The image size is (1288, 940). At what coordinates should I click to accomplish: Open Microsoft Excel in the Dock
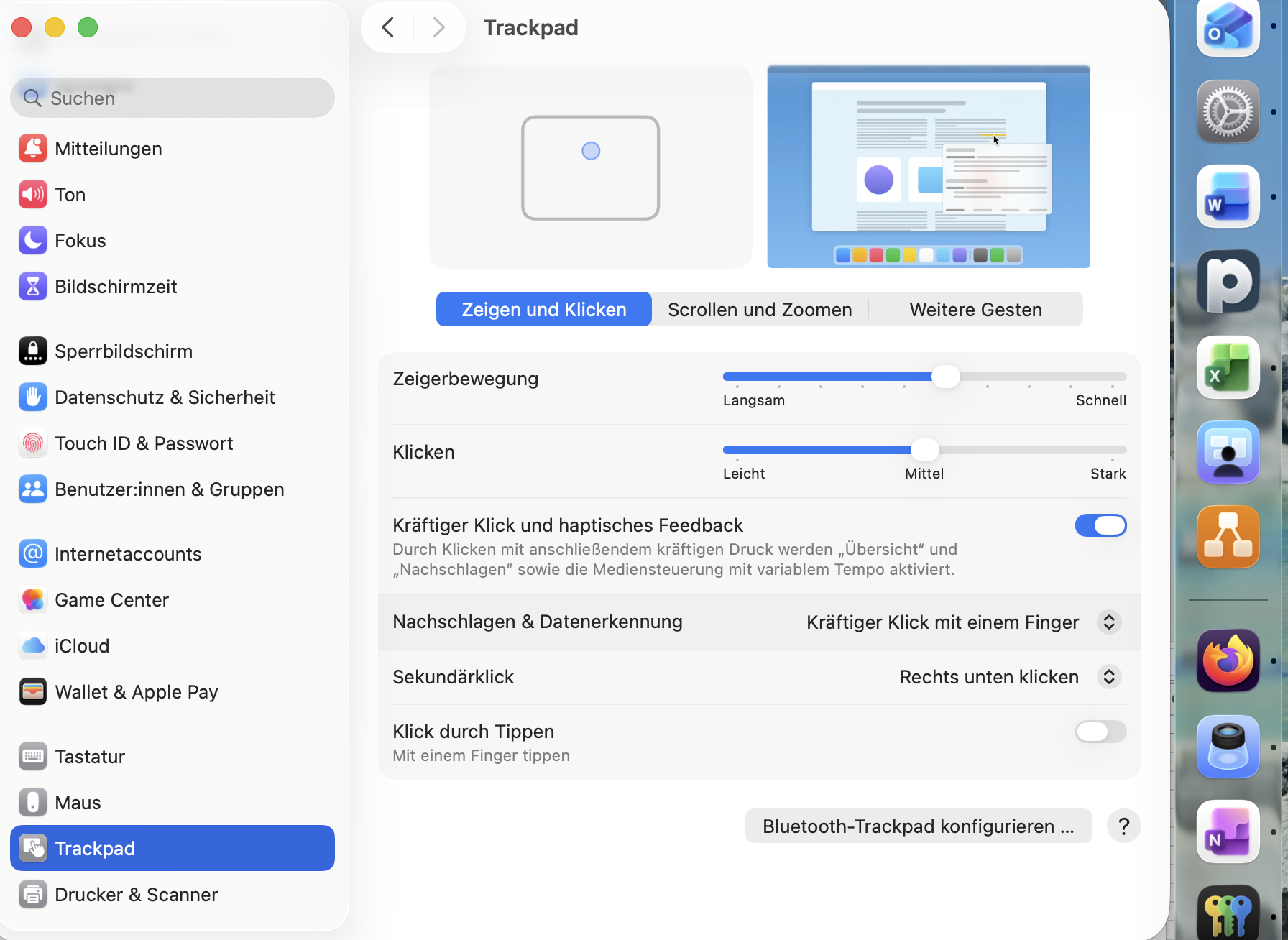click(1228, 367)
